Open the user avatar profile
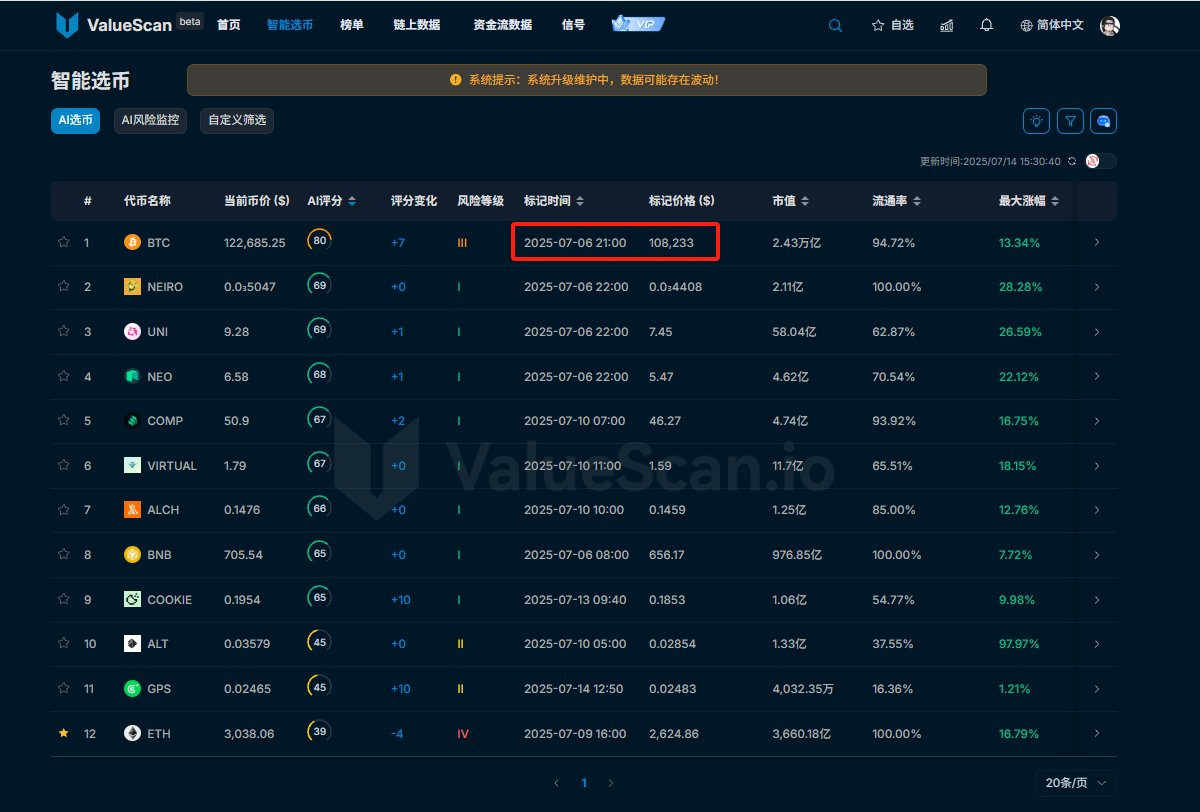The height and width of the screenshot is (812, 1200). pos(1110,25)
